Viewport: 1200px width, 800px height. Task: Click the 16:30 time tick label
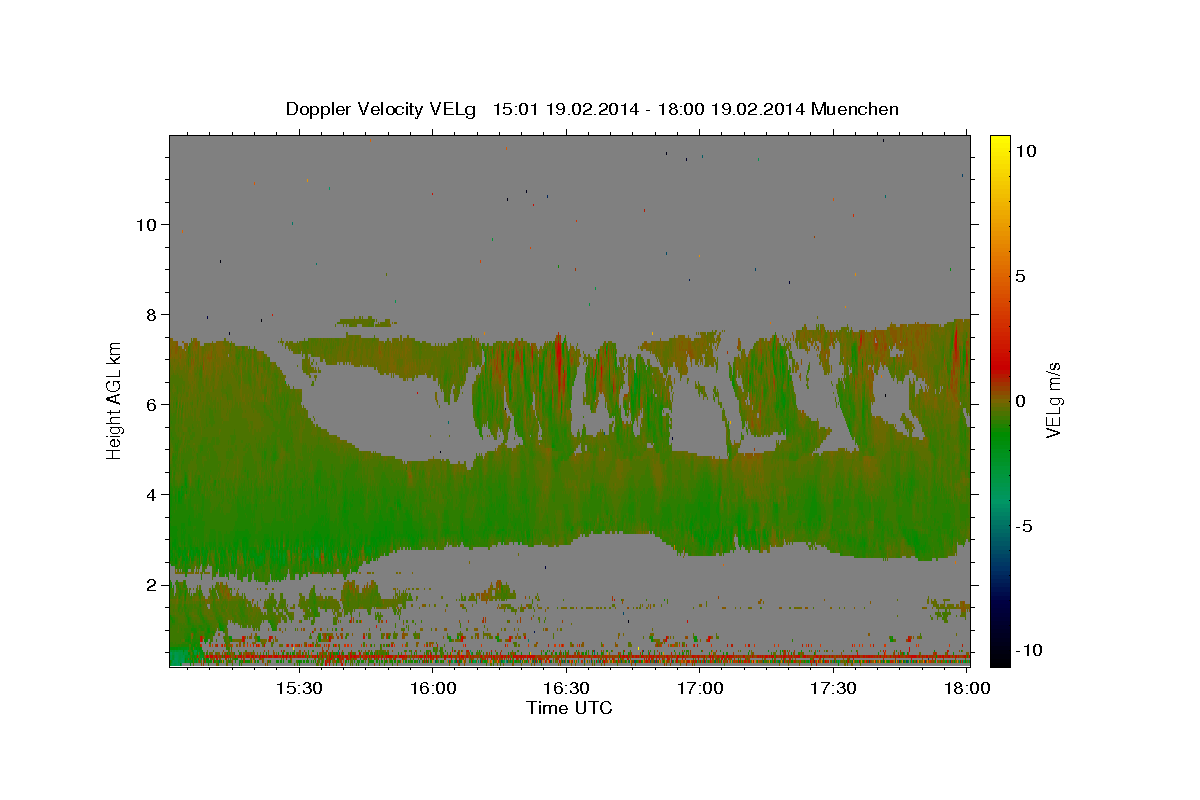(566, 689)
